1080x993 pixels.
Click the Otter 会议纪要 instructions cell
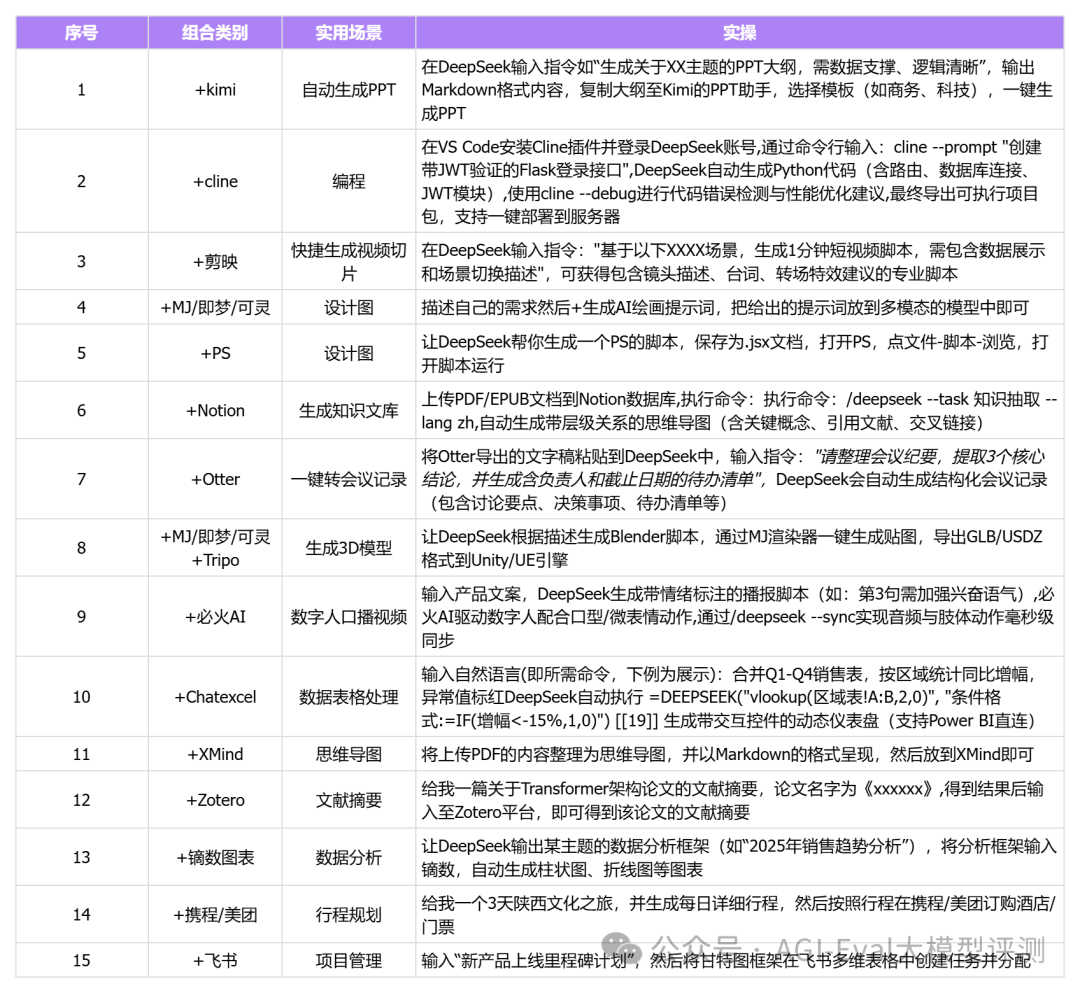(740, 479)
